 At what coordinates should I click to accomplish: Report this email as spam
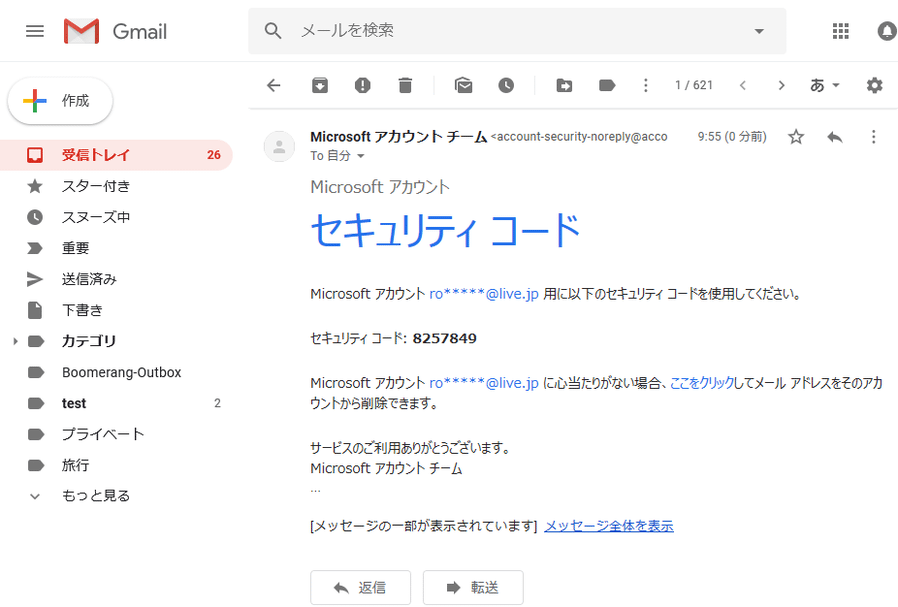[362, 86]
